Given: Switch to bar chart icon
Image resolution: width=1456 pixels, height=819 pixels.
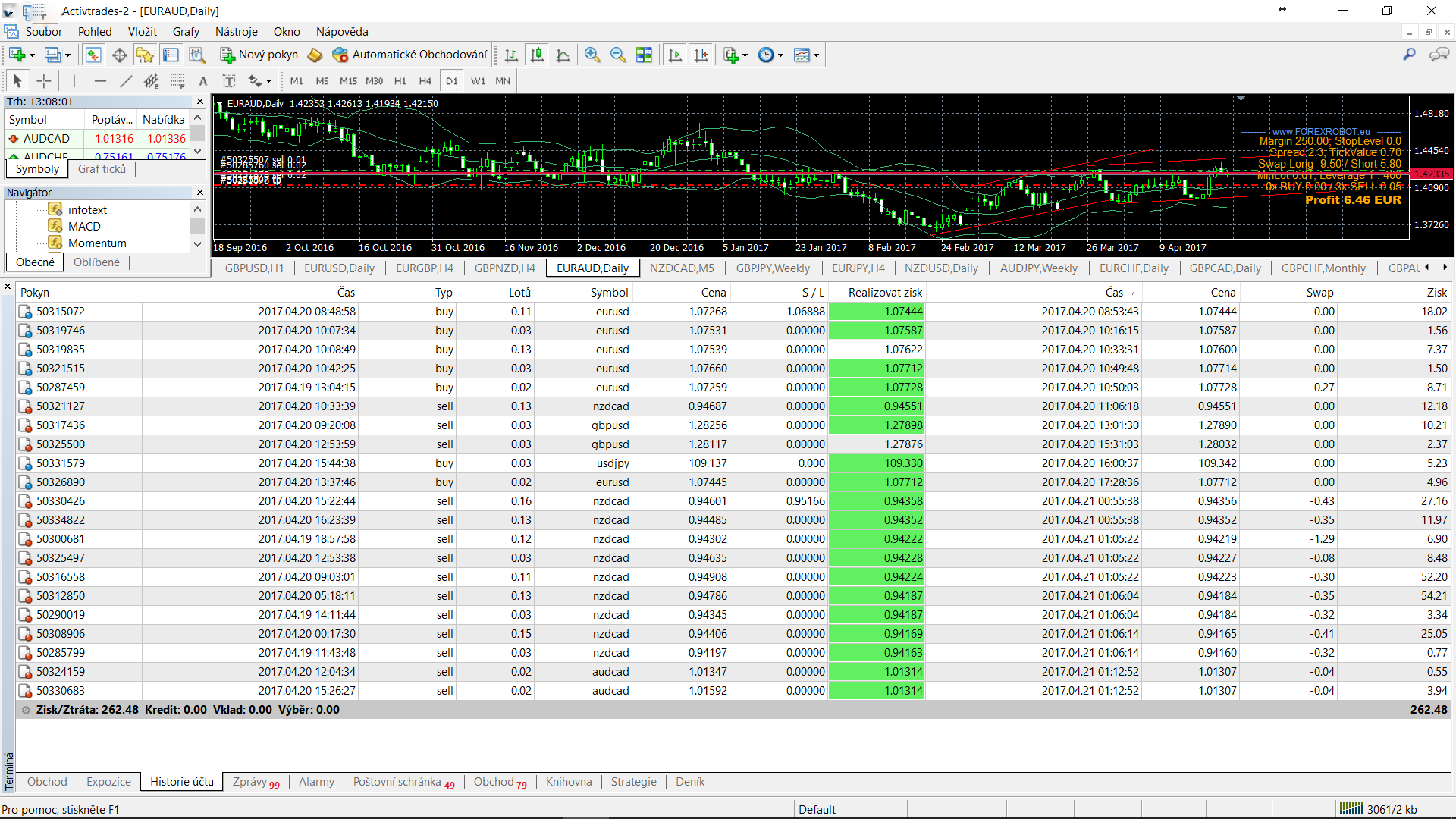Looking at the screenshot, I should pos(511,55).
